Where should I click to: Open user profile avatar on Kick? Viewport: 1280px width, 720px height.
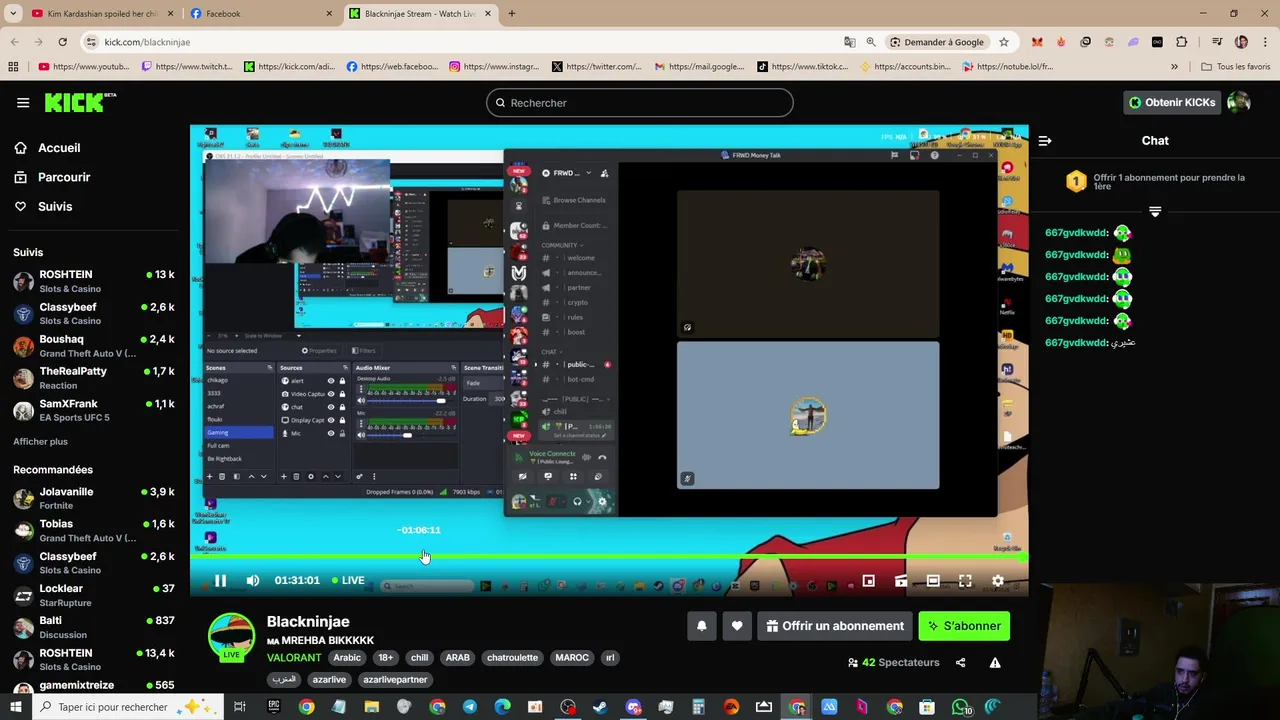click(1239, 102)
